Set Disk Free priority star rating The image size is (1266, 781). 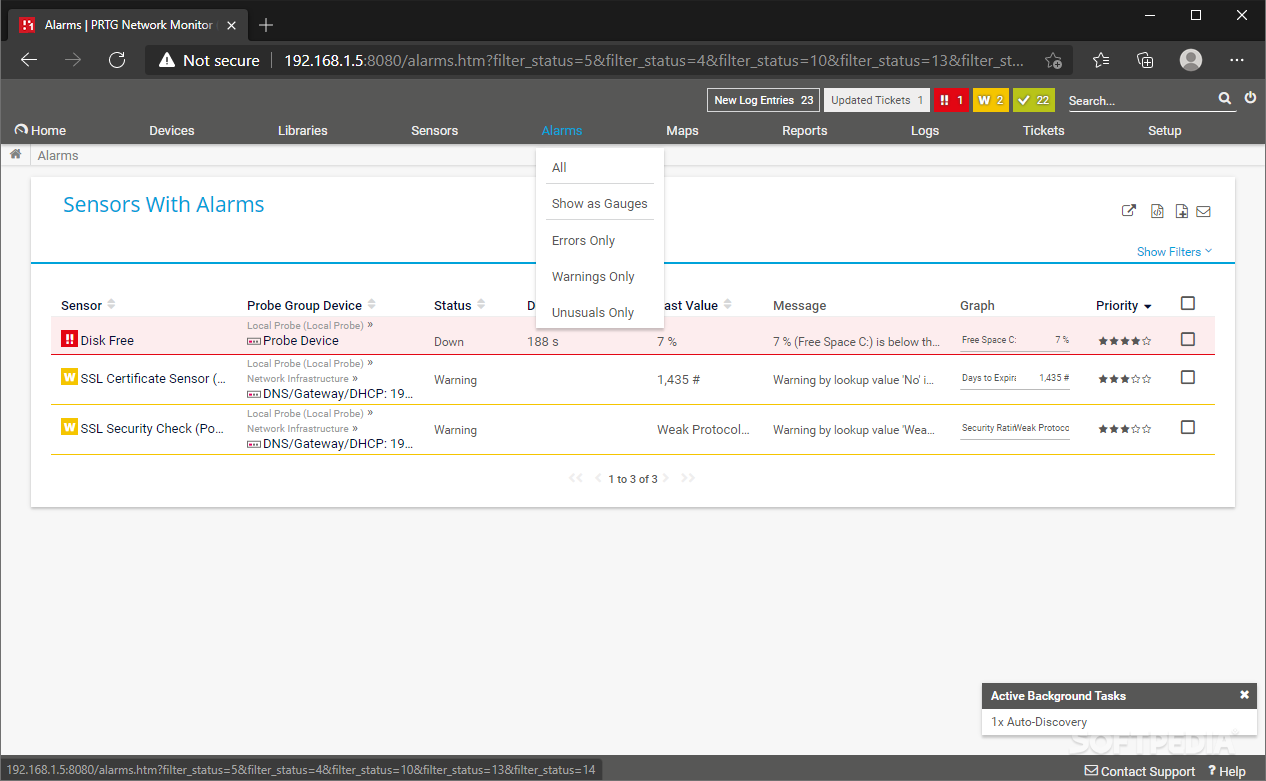click(1124, 341)
